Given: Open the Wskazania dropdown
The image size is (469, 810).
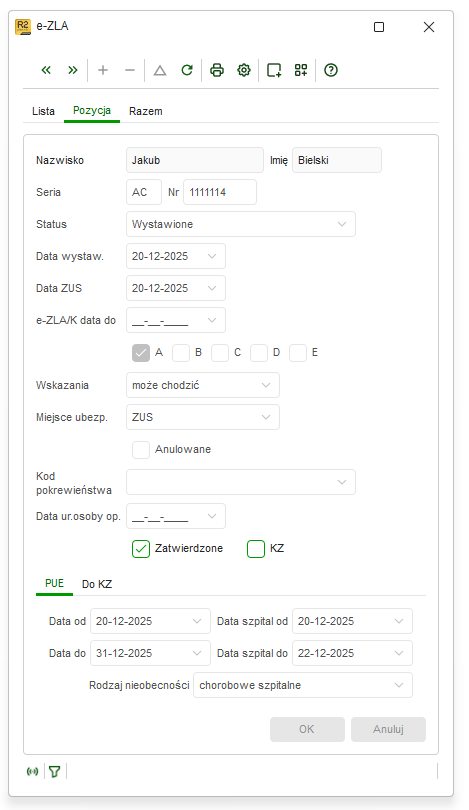Looking at the screenshot, I should coord(203,385).
